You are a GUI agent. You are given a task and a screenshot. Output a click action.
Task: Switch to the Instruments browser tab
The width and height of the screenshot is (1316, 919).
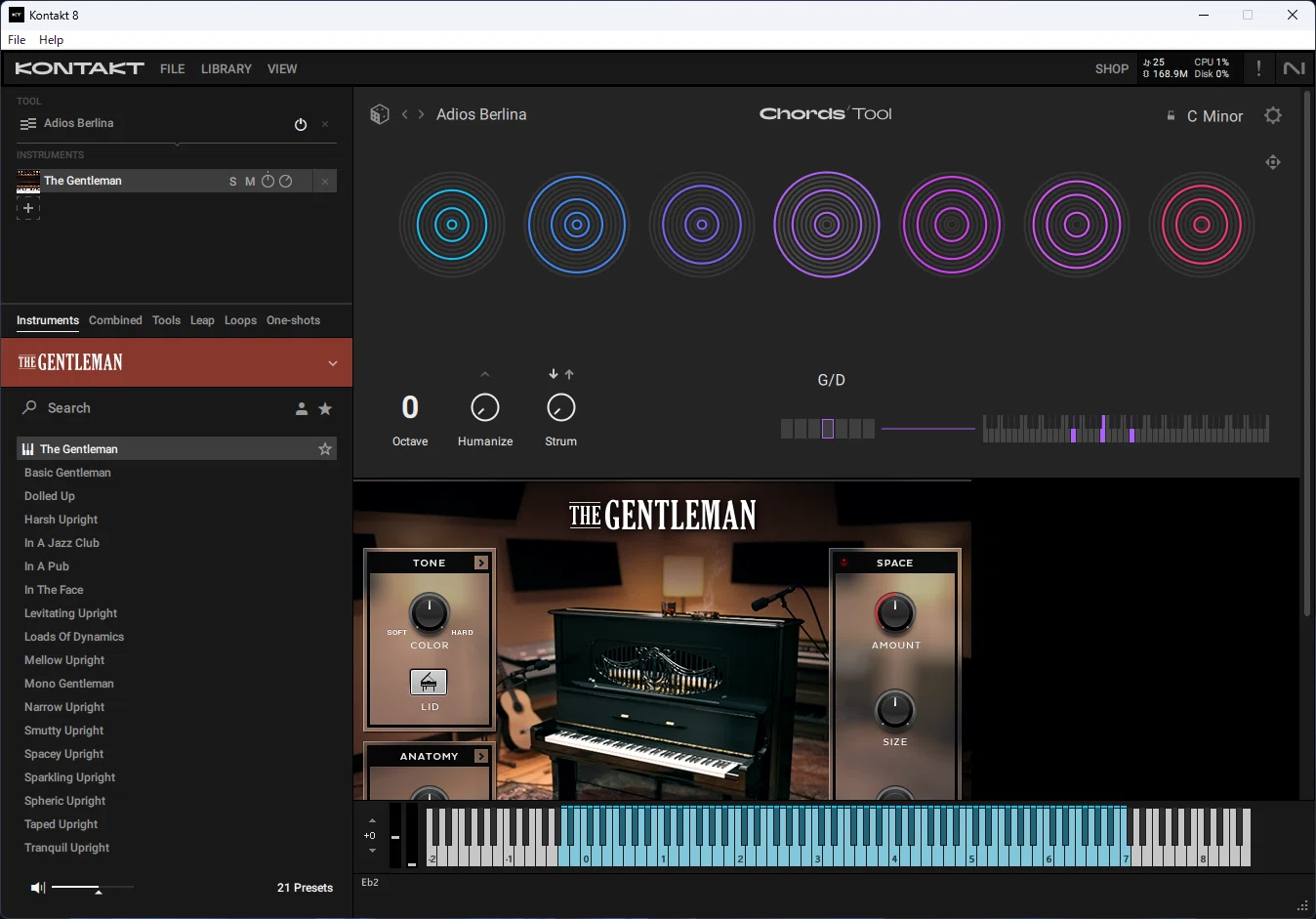pyautogui.click(x=48, y=320)
